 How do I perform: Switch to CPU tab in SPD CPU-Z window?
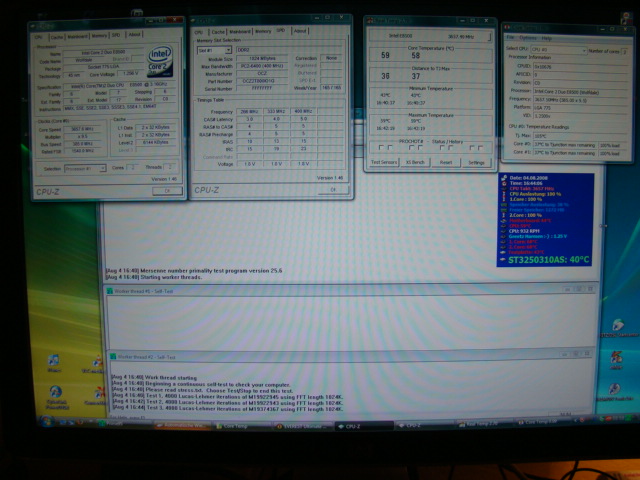click(x=199, y=32)
